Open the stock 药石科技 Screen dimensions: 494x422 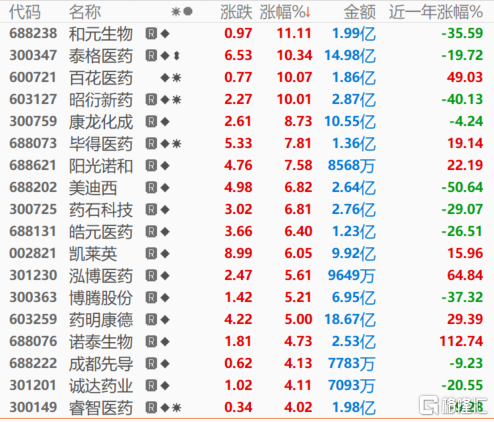101,210
